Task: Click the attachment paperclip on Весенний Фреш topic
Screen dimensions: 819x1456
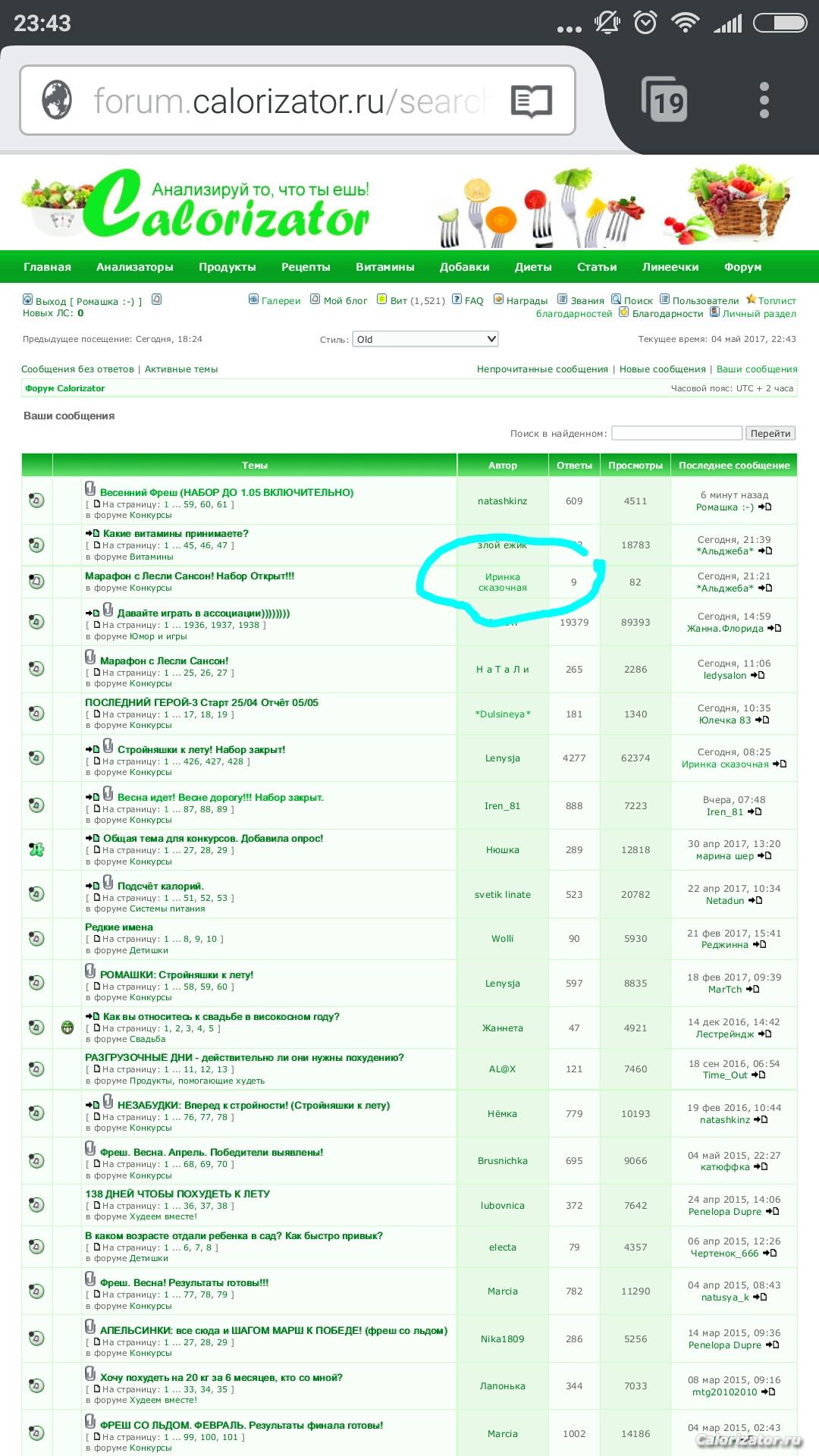Action: coord(90,489)
